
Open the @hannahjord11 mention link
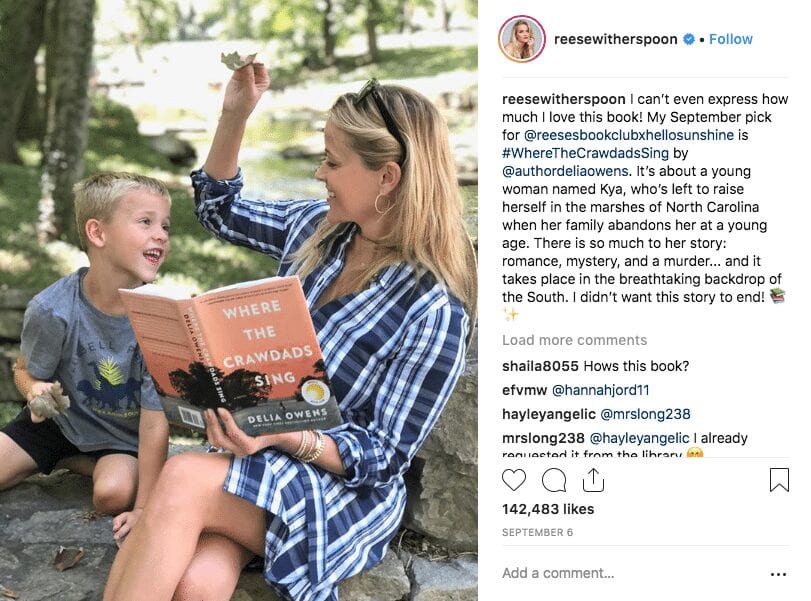(x=600, y=390)
